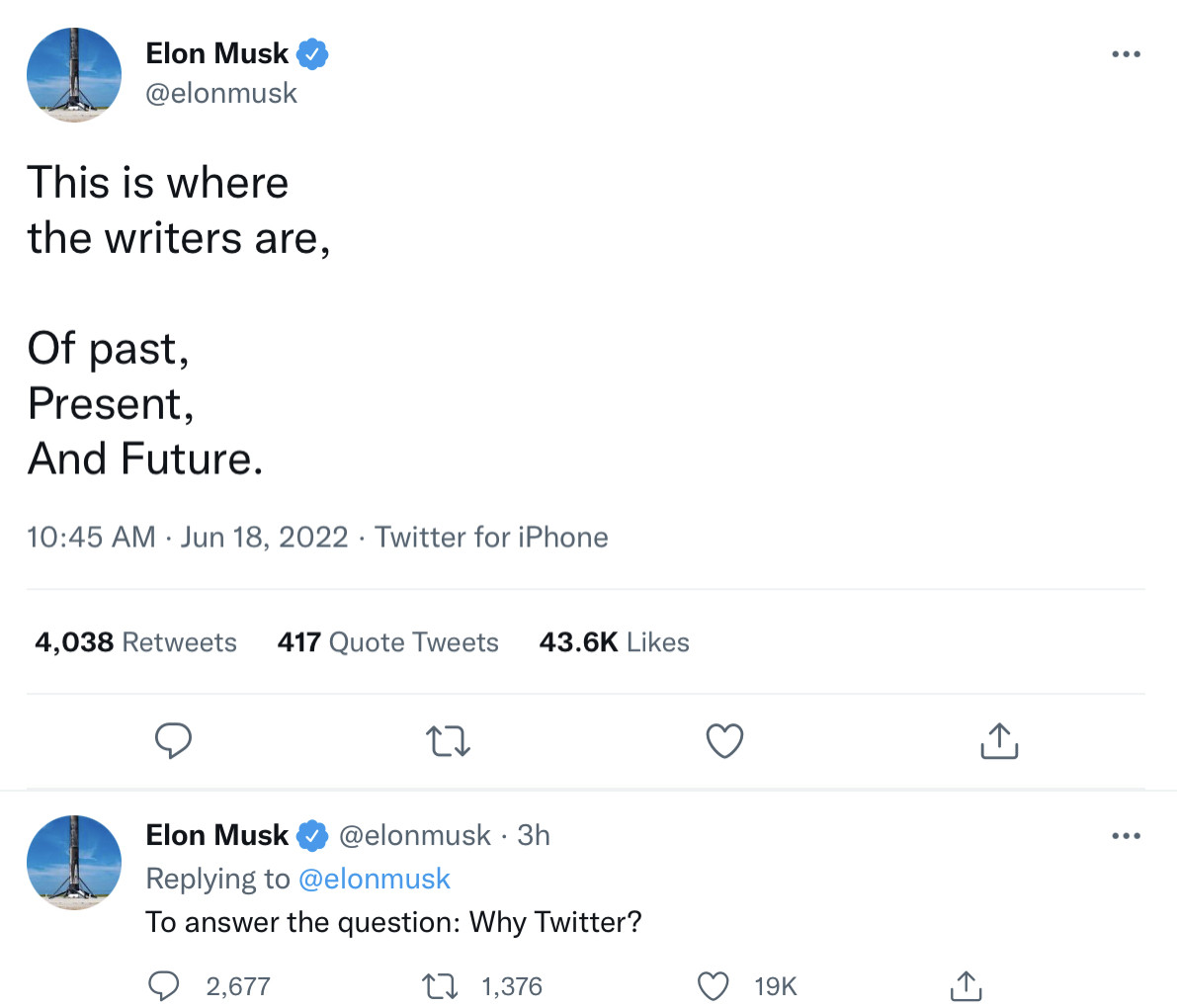
Task: Open the avatar on the reply tweet
Action: (x=74, y=862)
